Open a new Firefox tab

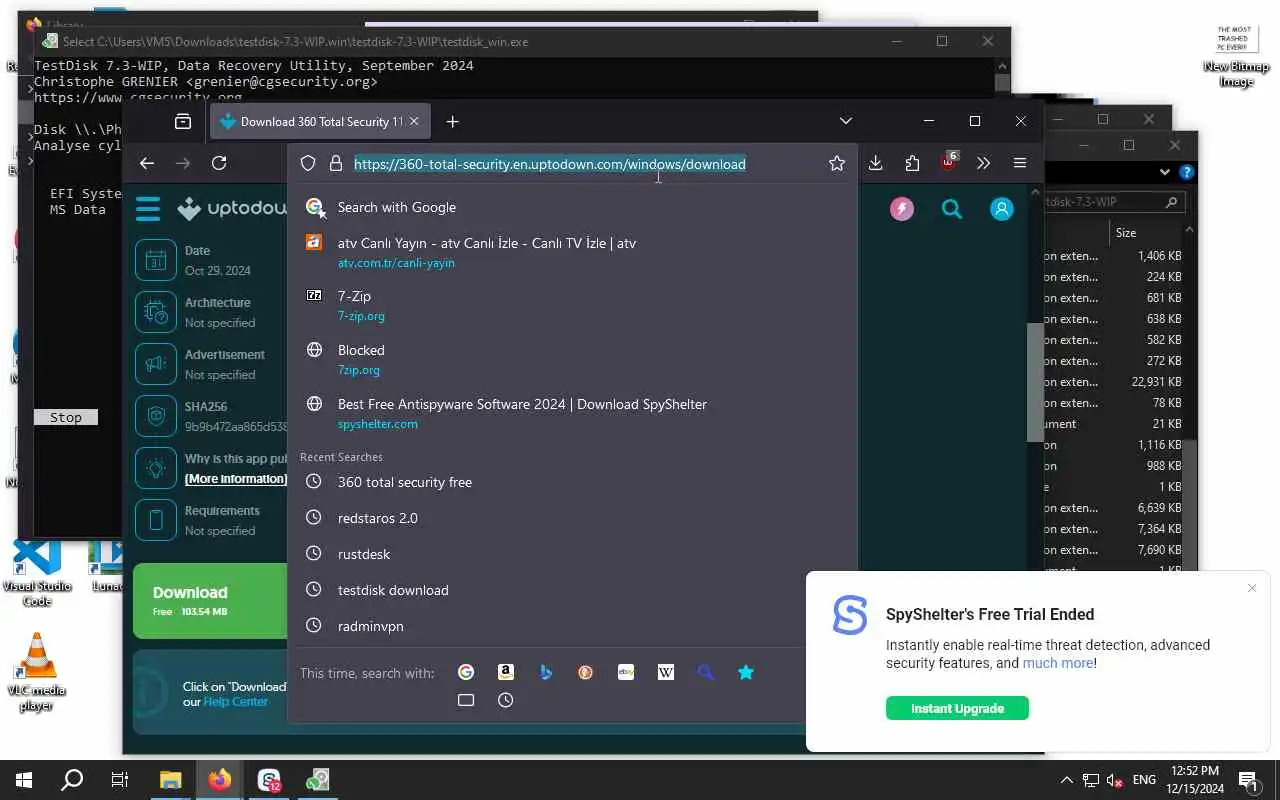click(452, 121)
